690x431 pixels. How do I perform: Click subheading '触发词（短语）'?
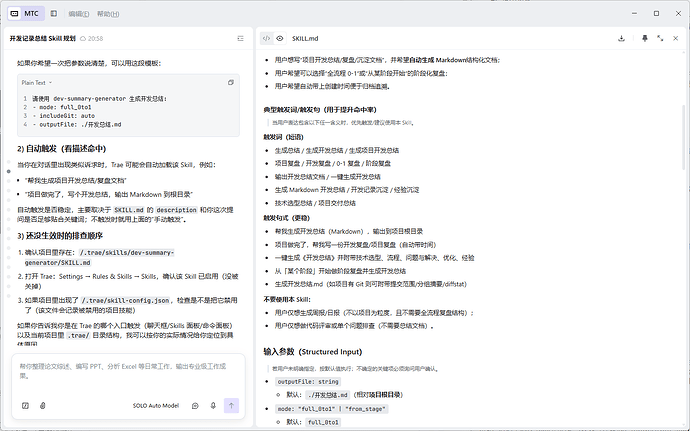click(283, 137)
